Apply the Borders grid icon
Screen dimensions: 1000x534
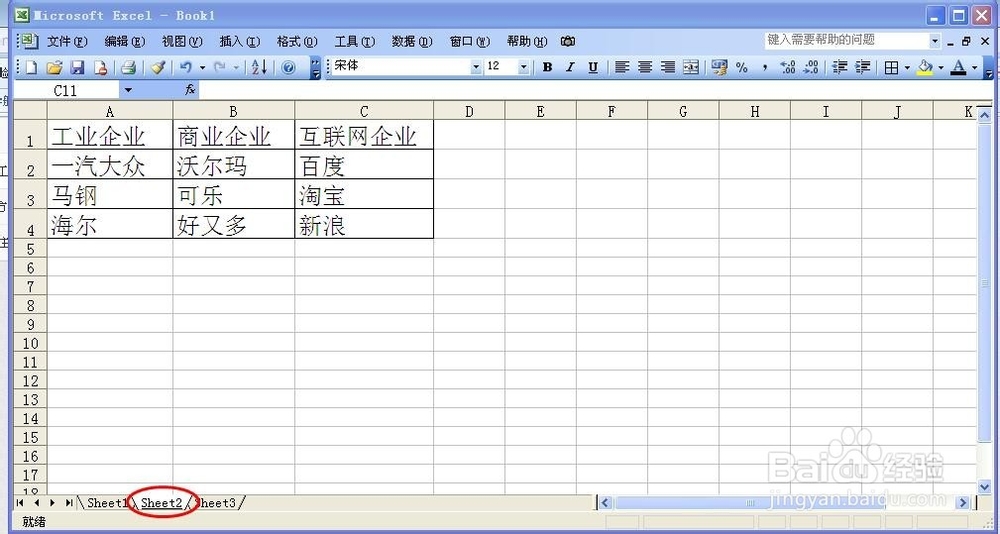click(892, 67)
